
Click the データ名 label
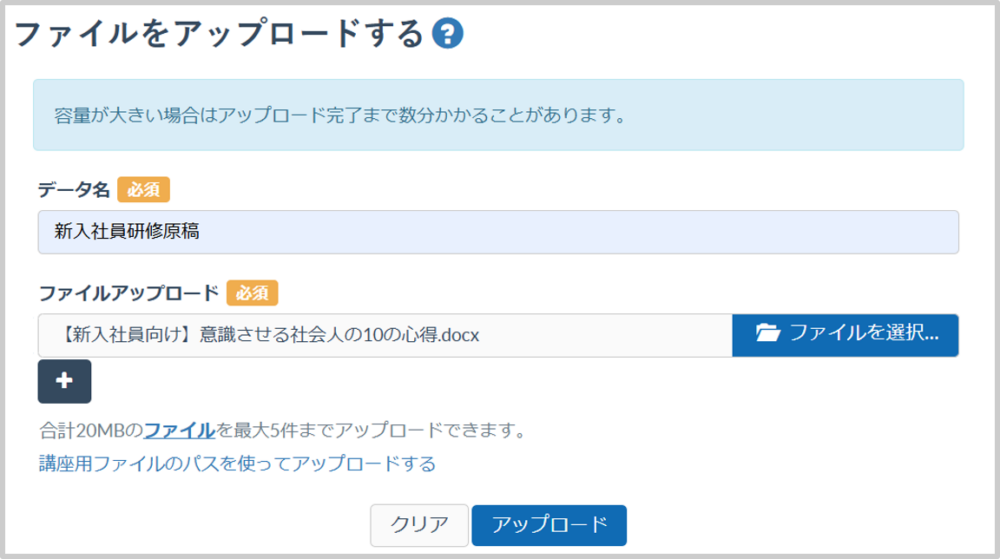[73, 189]
